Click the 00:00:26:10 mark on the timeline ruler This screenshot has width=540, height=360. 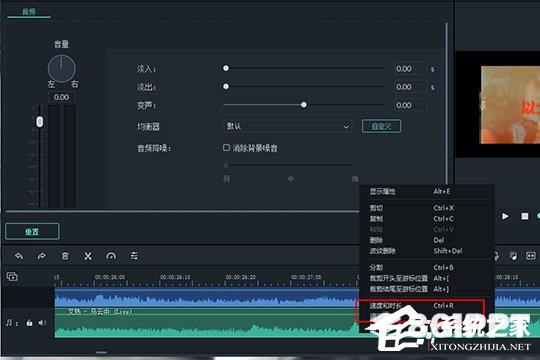tap(175, 277)
